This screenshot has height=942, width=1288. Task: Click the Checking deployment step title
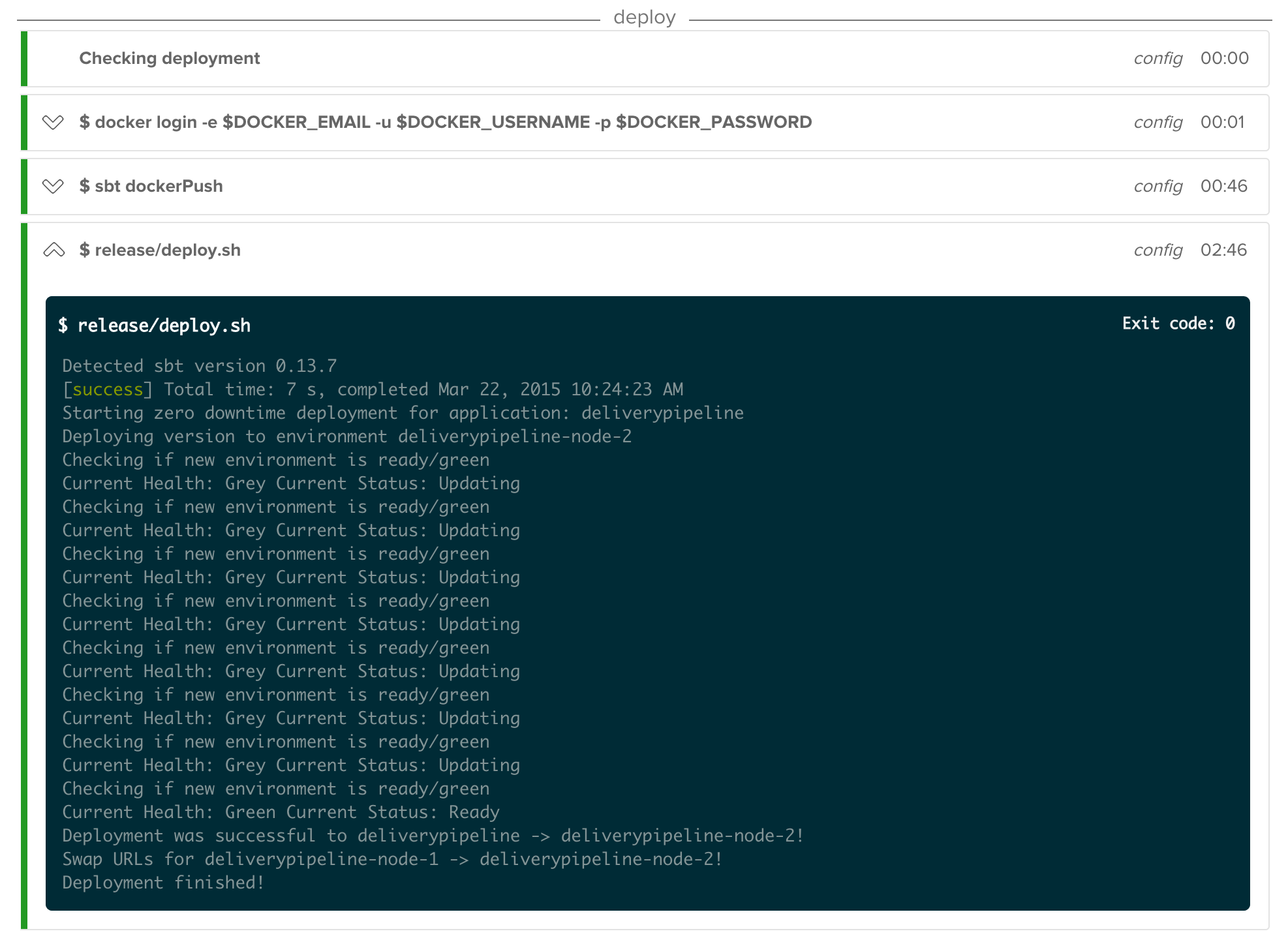[x=169, y=58]
